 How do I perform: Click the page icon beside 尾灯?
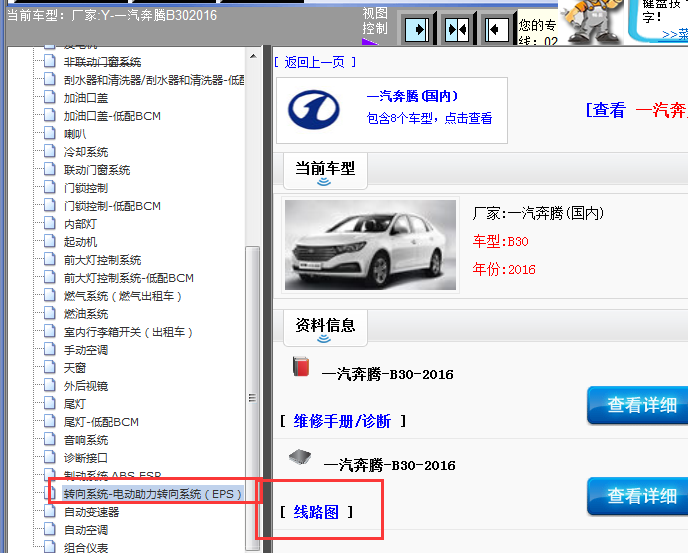(x=50, y=403)
